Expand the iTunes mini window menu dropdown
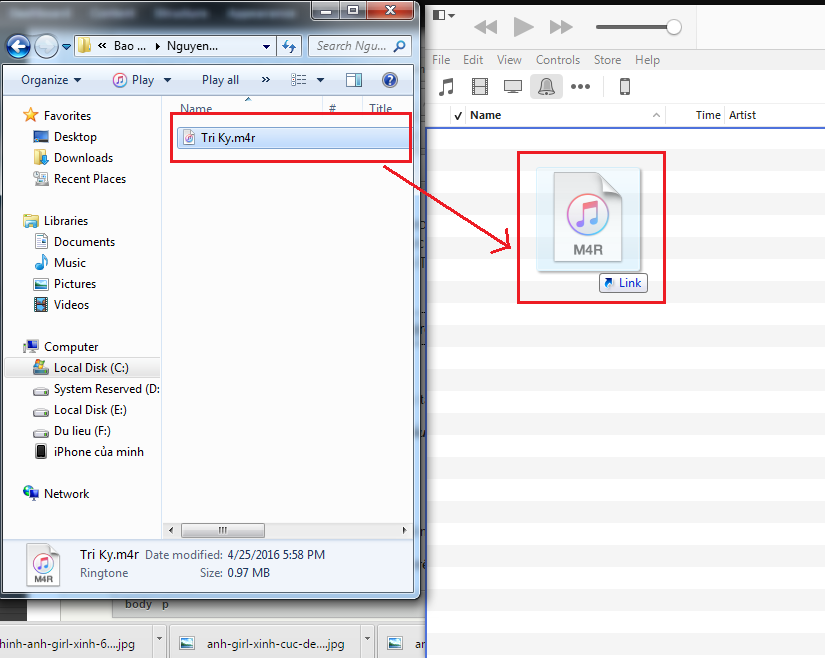The height and width of the screenshot is (658, 825). click(444, 16)
